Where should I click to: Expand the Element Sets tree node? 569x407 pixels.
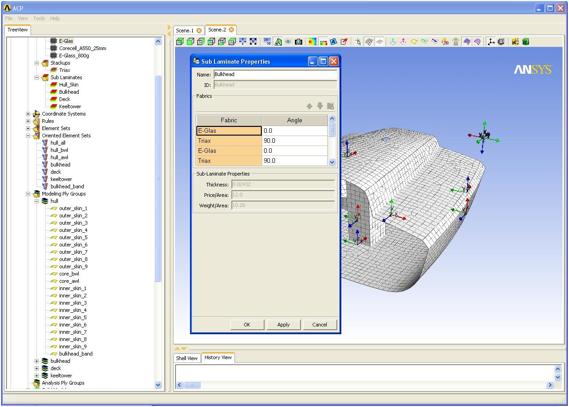pos(28,128)
